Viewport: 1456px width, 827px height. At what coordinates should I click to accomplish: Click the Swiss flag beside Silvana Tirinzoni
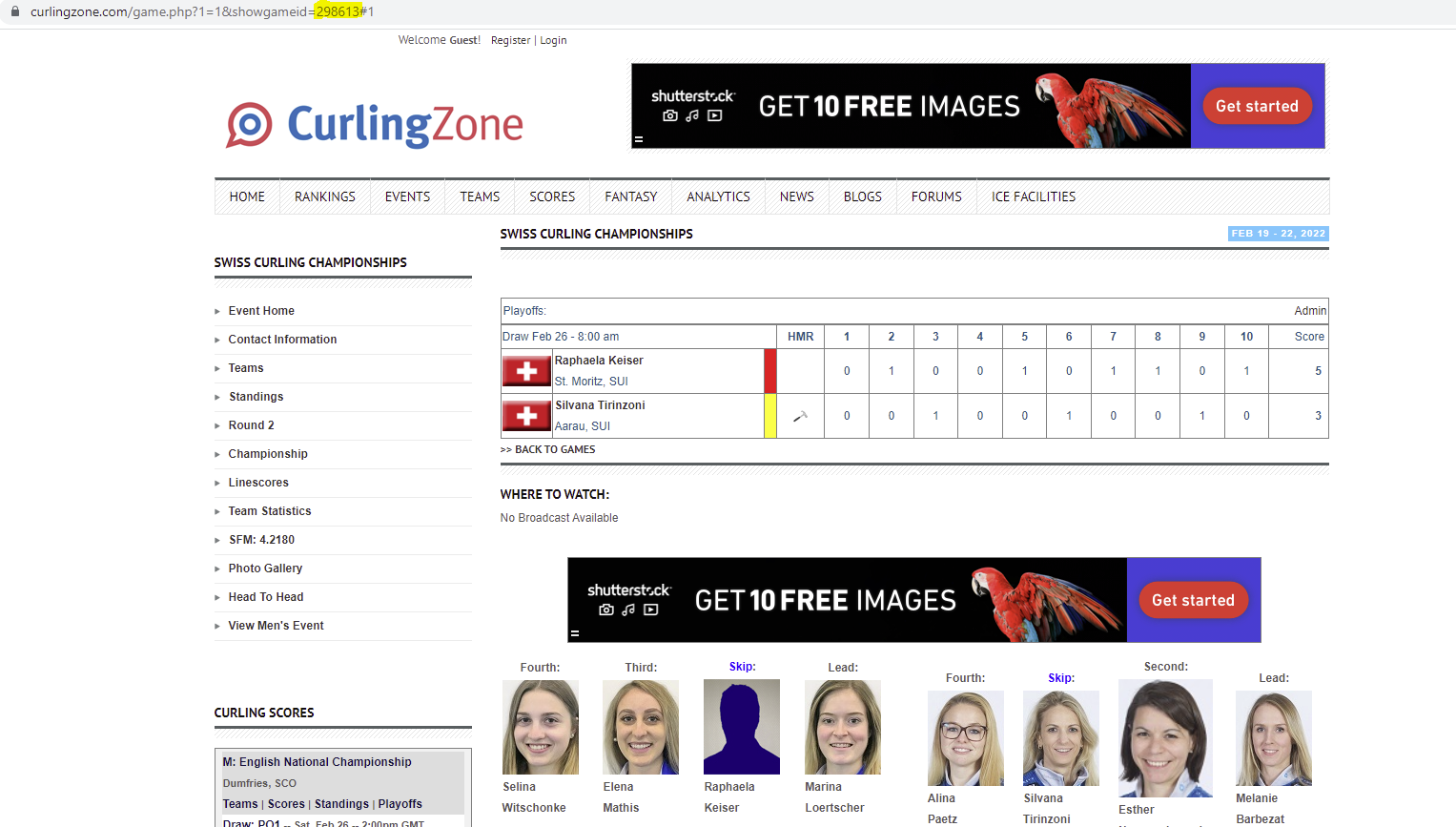526,416
